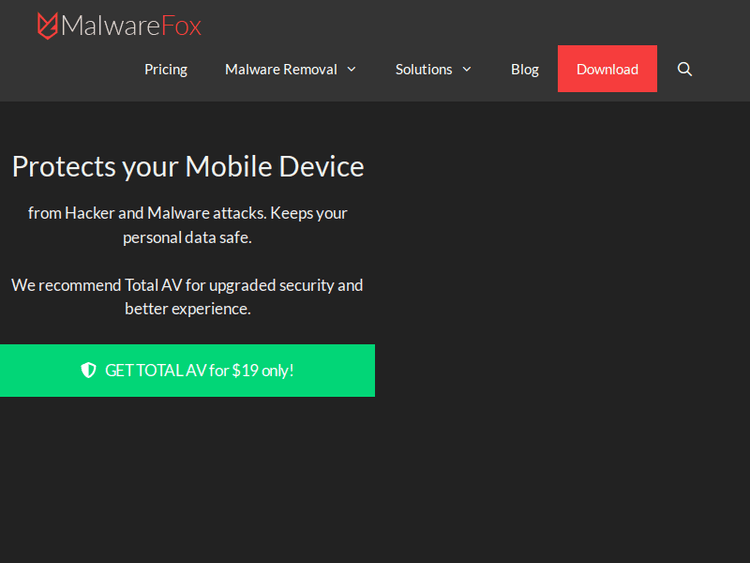Open the search magnifier icon
This screenshot has height=563, width=750.
click(684, 69)
